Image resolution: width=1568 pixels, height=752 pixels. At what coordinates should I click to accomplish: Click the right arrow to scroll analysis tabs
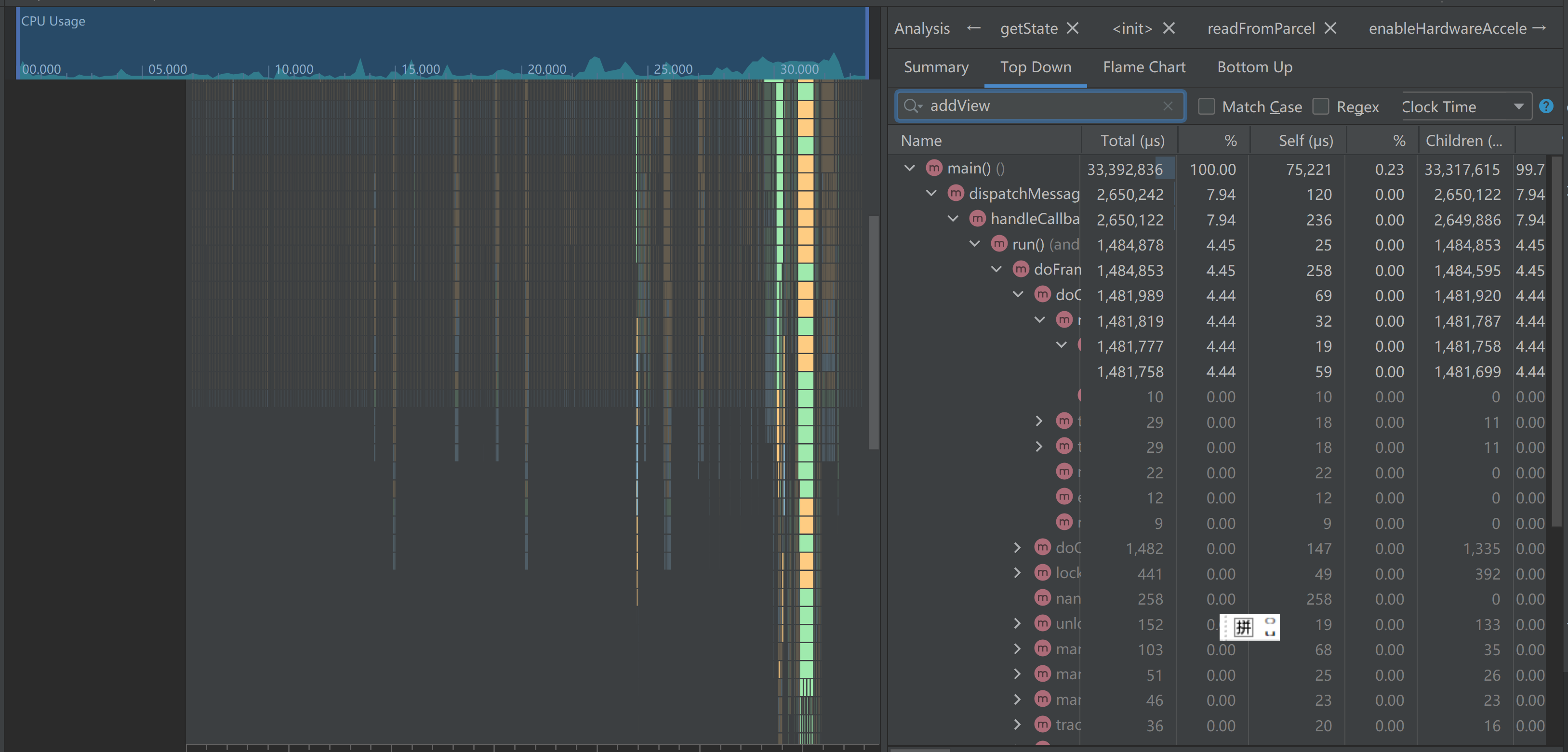pos(1540,28)
